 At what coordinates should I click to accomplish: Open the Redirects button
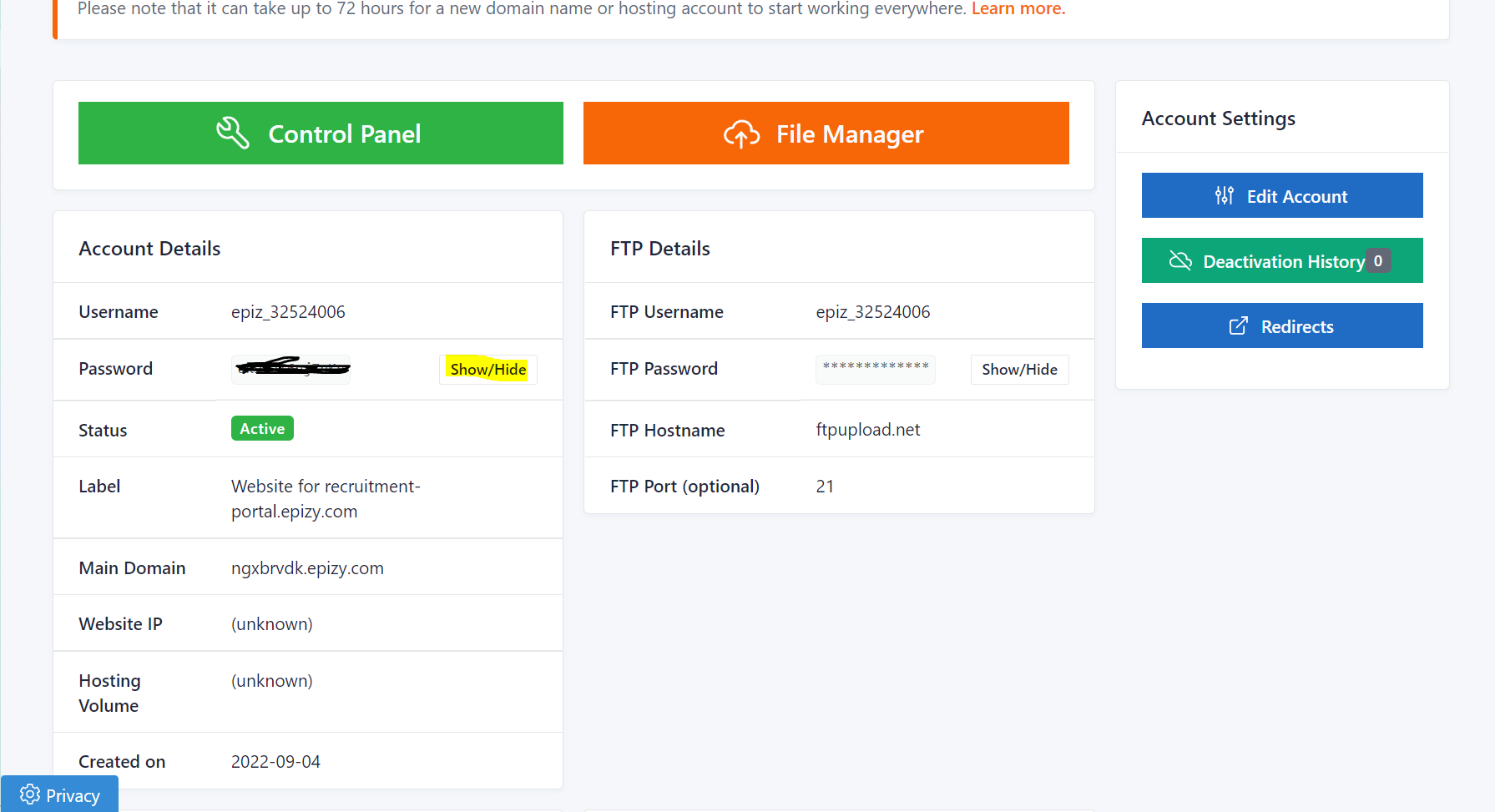pos(1282,325)
